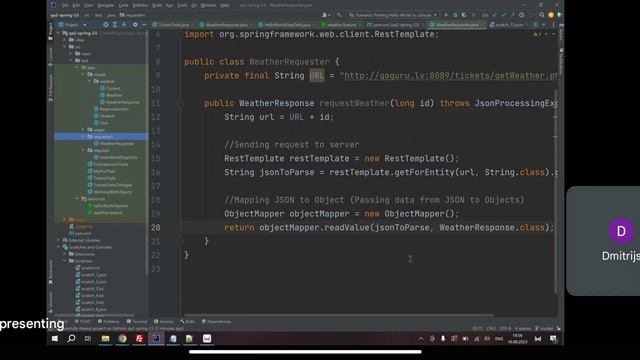Open the Navigate menu
Viewport: 640px width, 360px height.
(x=106, y=5)
